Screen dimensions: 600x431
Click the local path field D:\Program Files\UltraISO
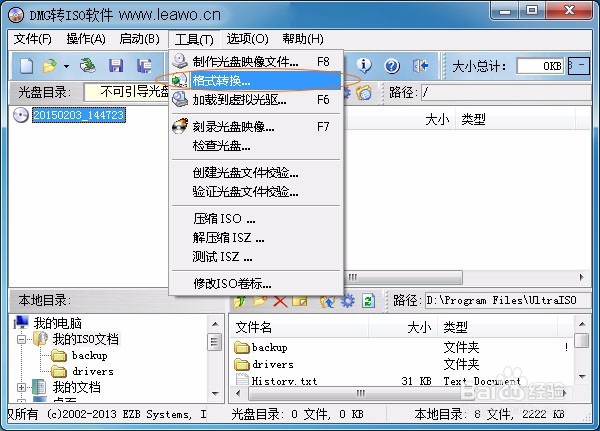pyautogui.click(x=508, y=300)
